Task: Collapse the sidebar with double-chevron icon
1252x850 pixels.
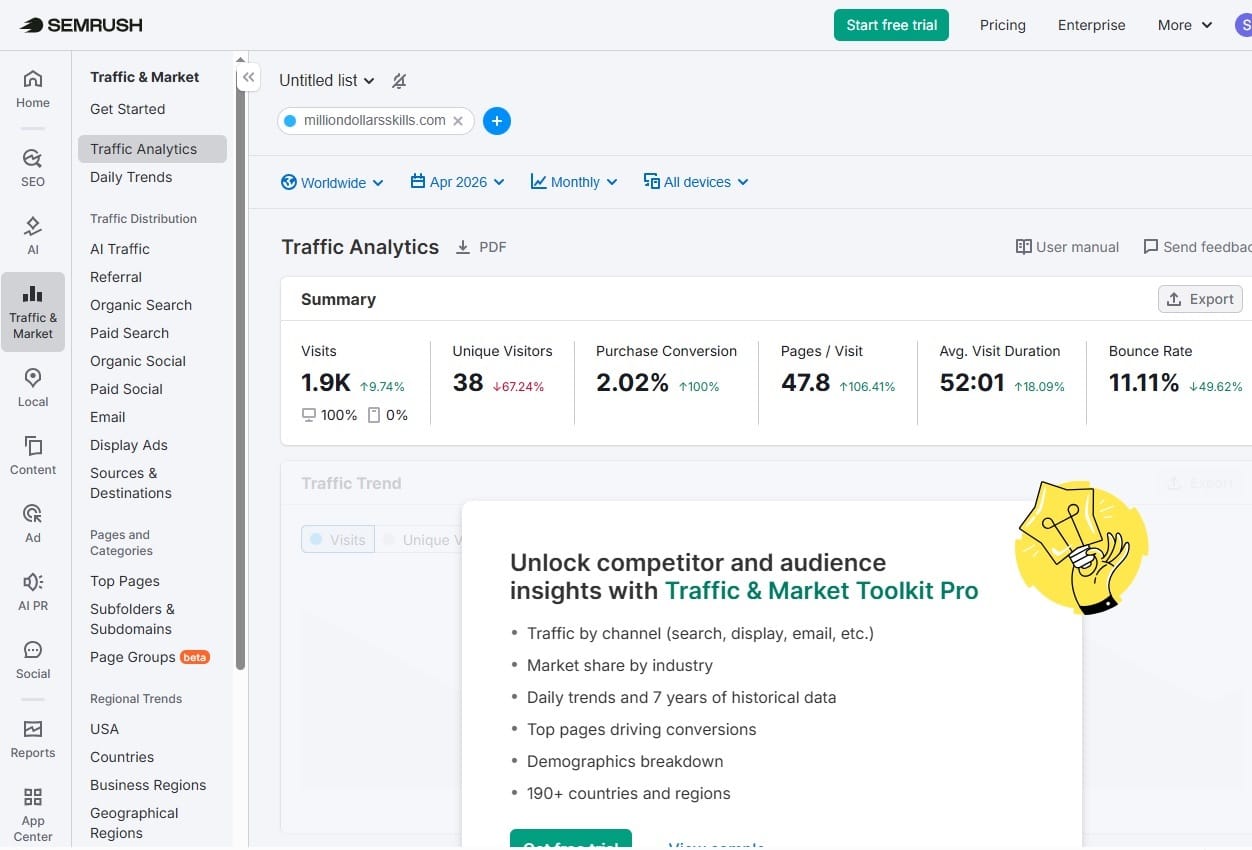Action: 248,77
